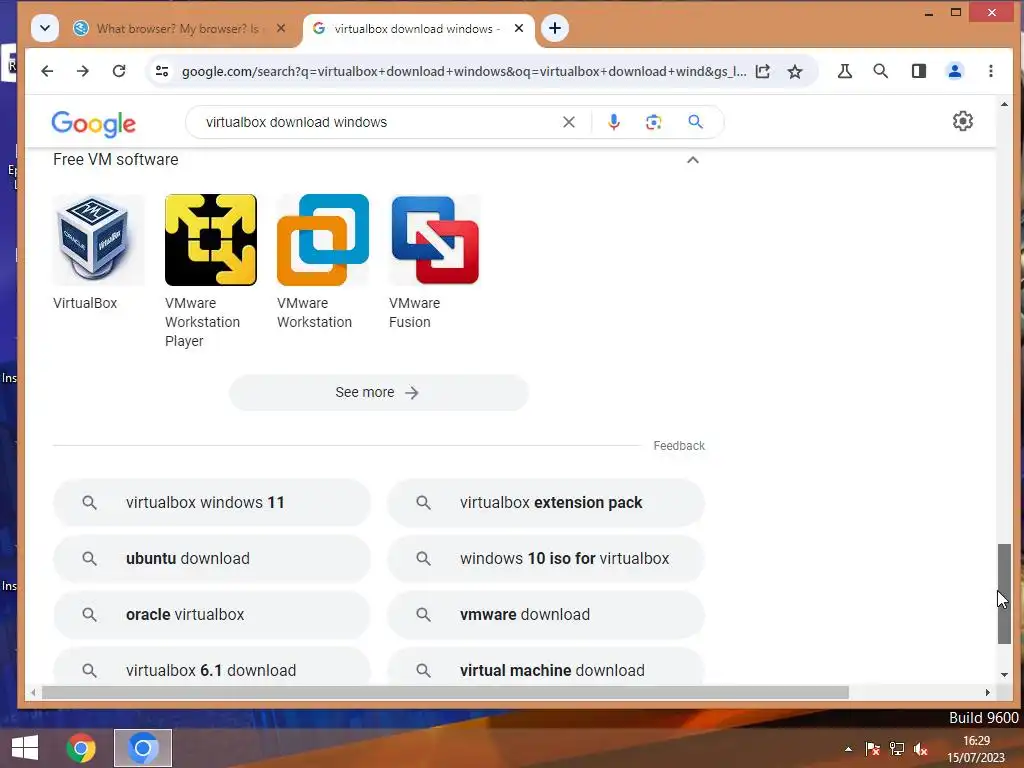The height and width of the screenshot is (768, 1024).
Task: Open Chrome three-dot menu
Action: click(991, 71)
